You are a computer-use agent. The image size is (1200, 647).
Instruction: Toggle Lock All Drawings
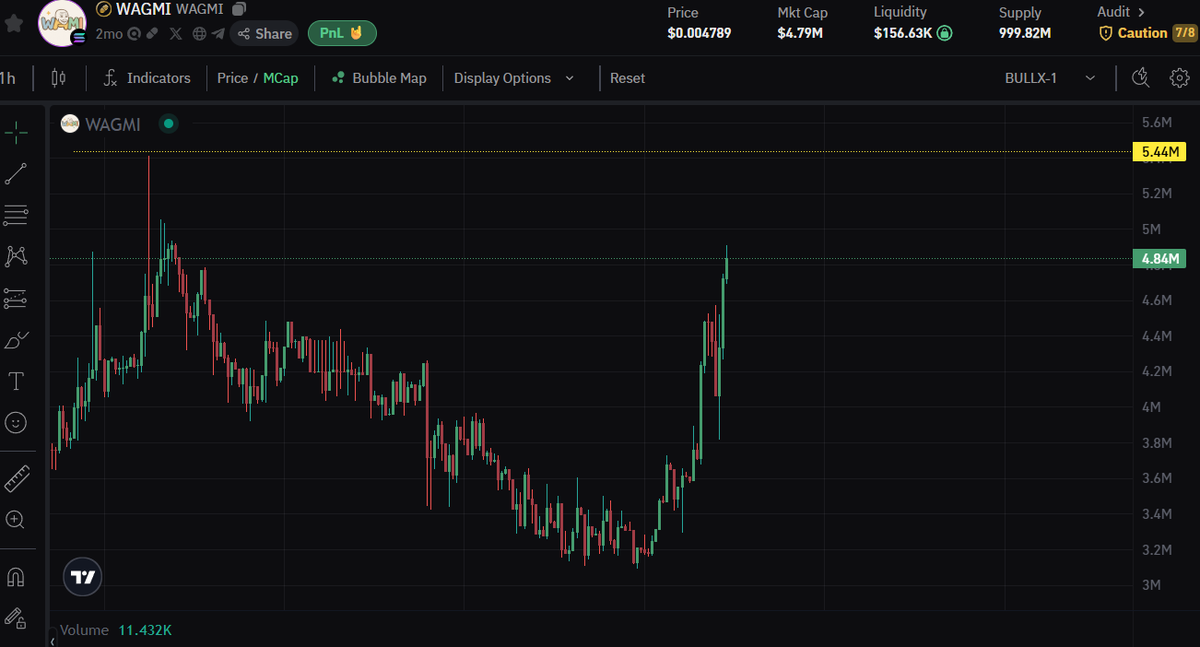pyautogui.click(x=17, y=618)
